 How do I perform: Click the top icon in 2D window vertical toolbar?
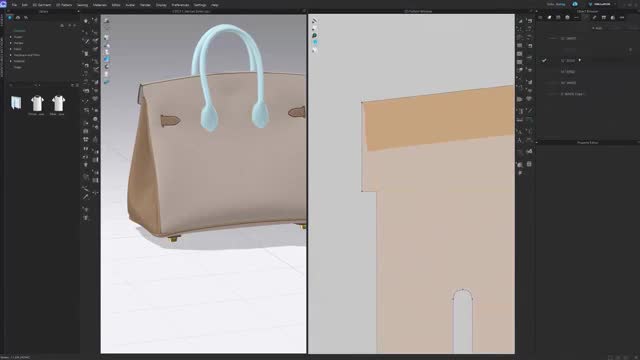[315, 21]
